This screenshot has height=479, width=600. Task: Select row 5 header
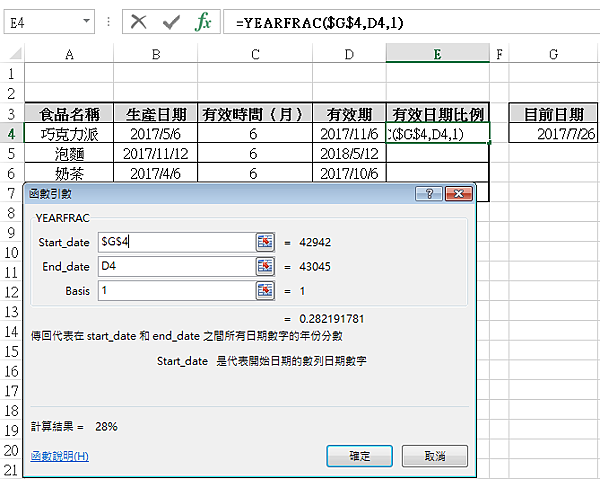click(x=11, y=153)
